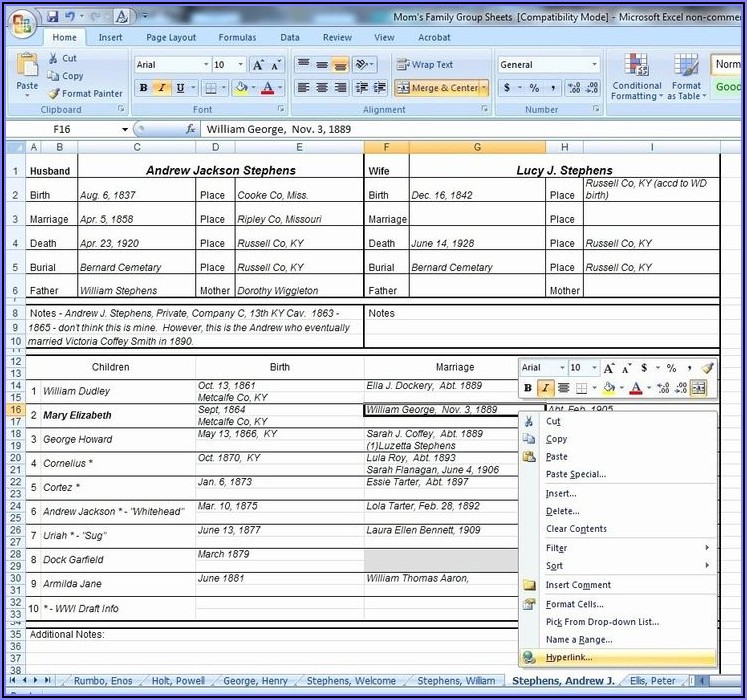The width and height of the screenshot is (747, 700).
Task: Click the Format Painter brush in ribbon
Action: click(54, 93)
